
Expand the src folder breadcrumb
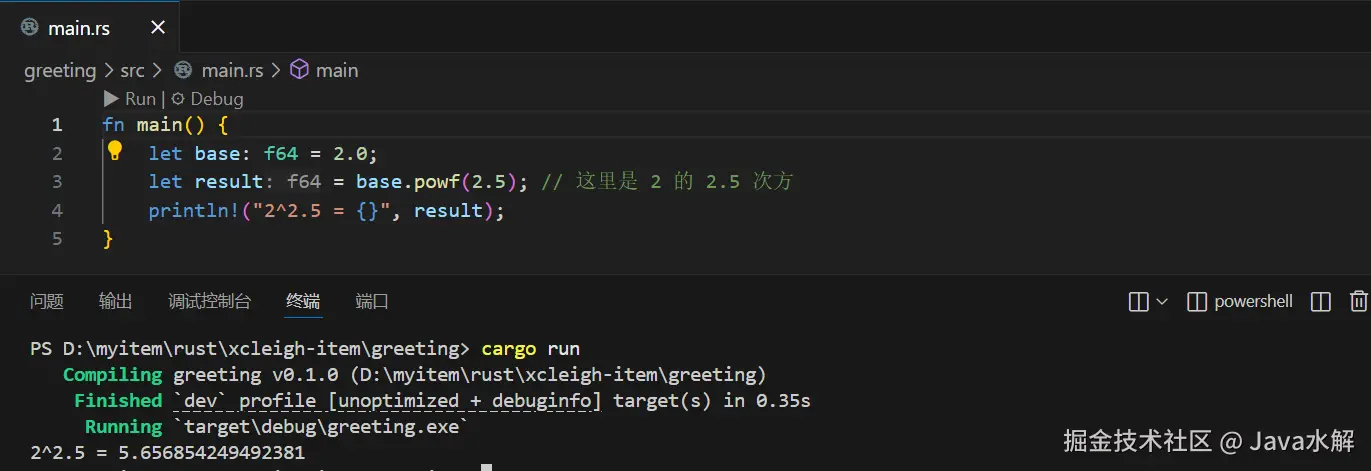pyautogui.click(x=132, y=70)
